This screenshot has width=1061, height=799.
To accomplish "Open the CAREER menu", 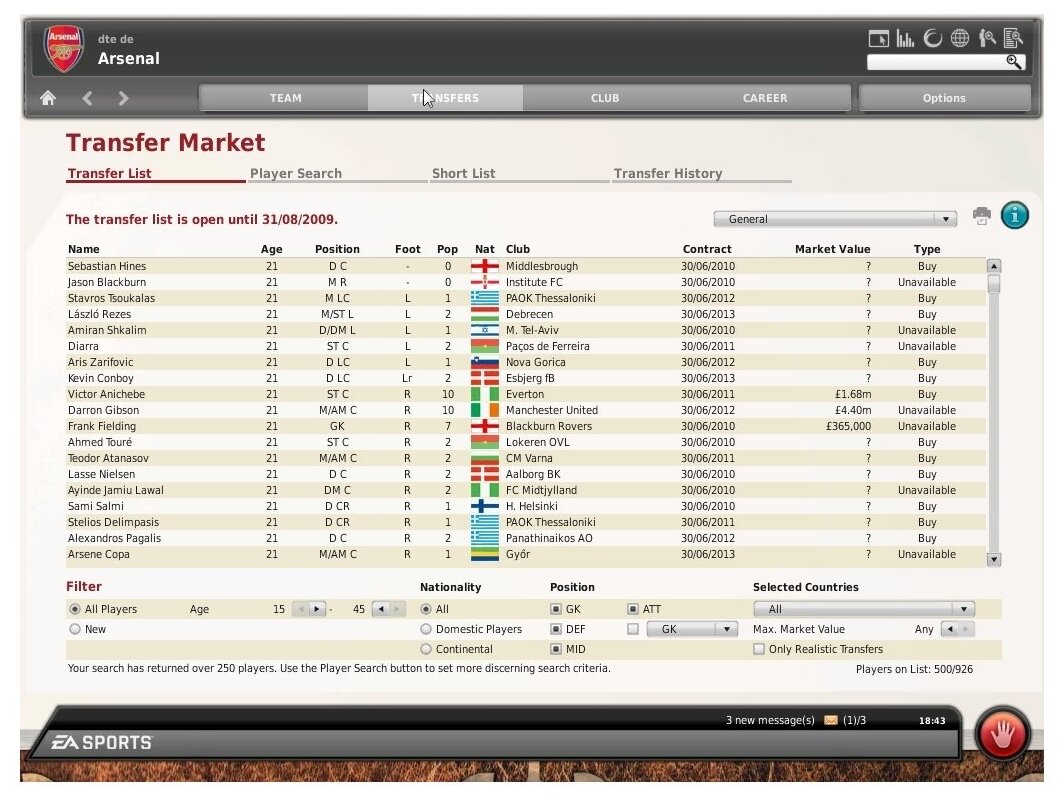I will click(x=765, y=98).
